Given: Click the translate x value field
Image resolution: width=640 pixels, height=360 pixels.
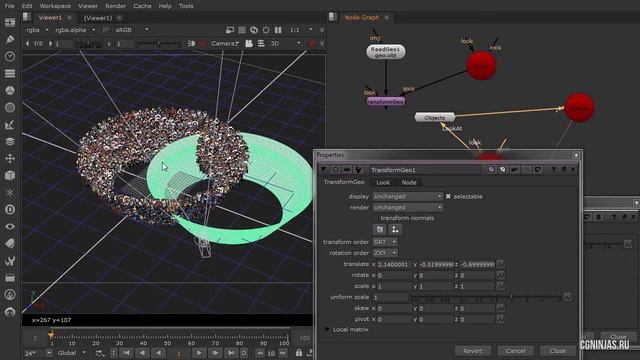Looking at the screenshot, I should (x=394, y=264).
